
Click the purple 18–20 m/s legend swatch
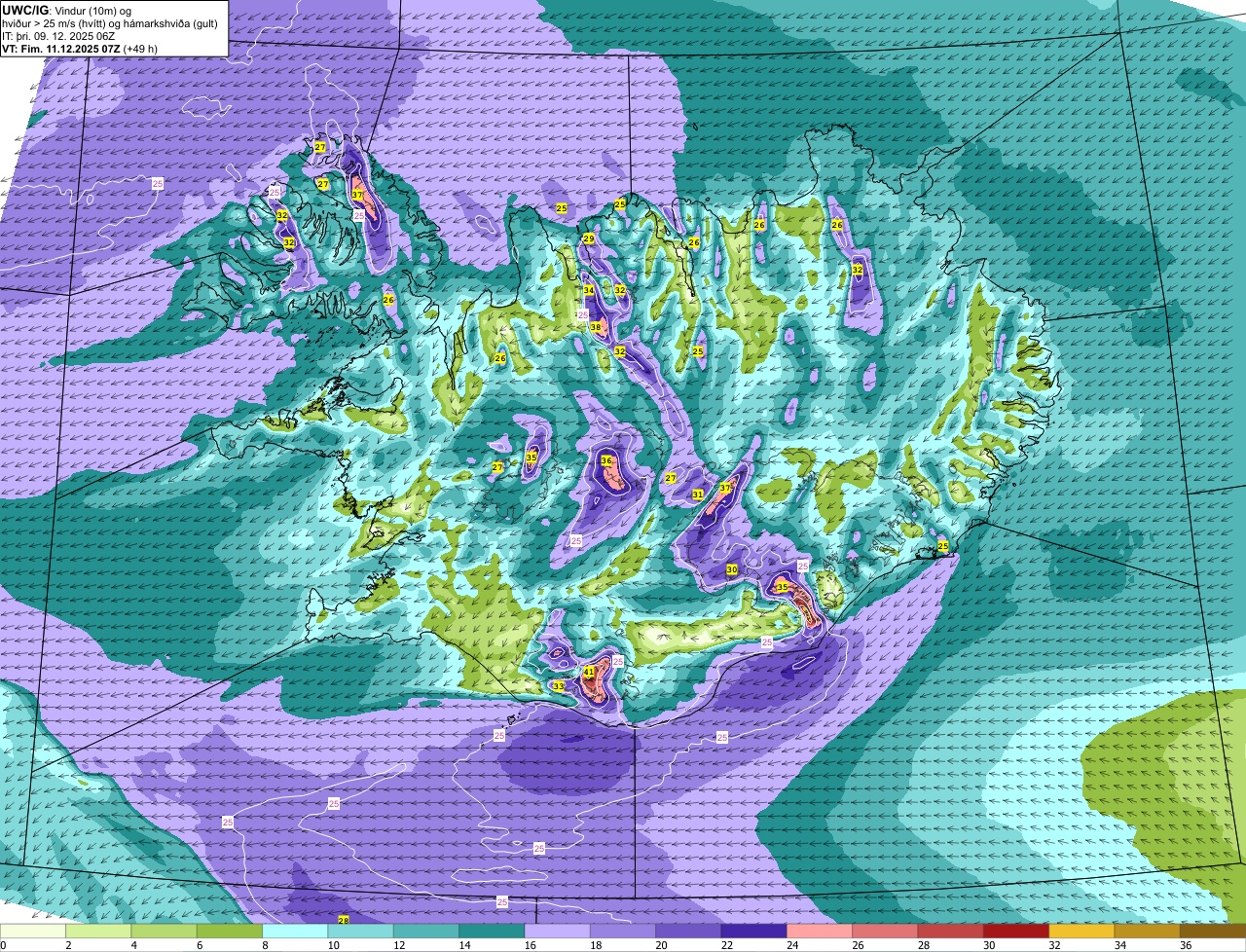click(x=623, y=931)
